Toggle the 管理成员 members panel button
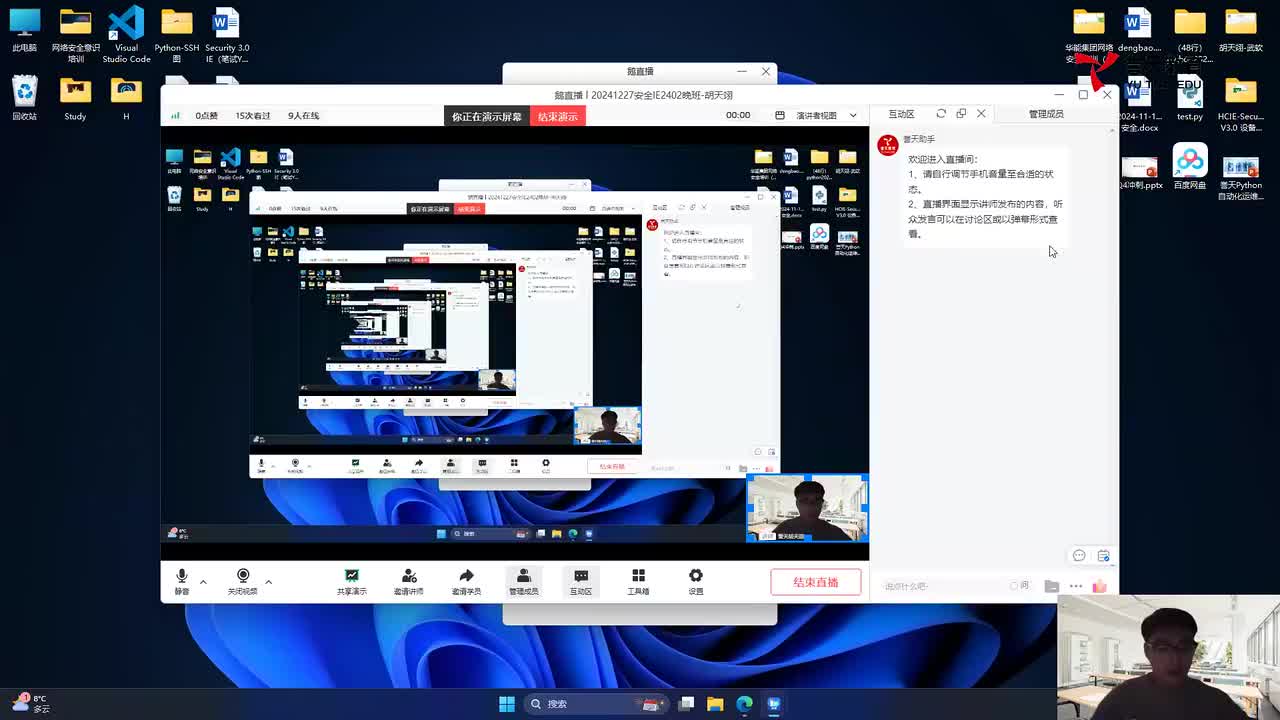Viewport: 1280px width, 720px height. (x=523, y=581)
